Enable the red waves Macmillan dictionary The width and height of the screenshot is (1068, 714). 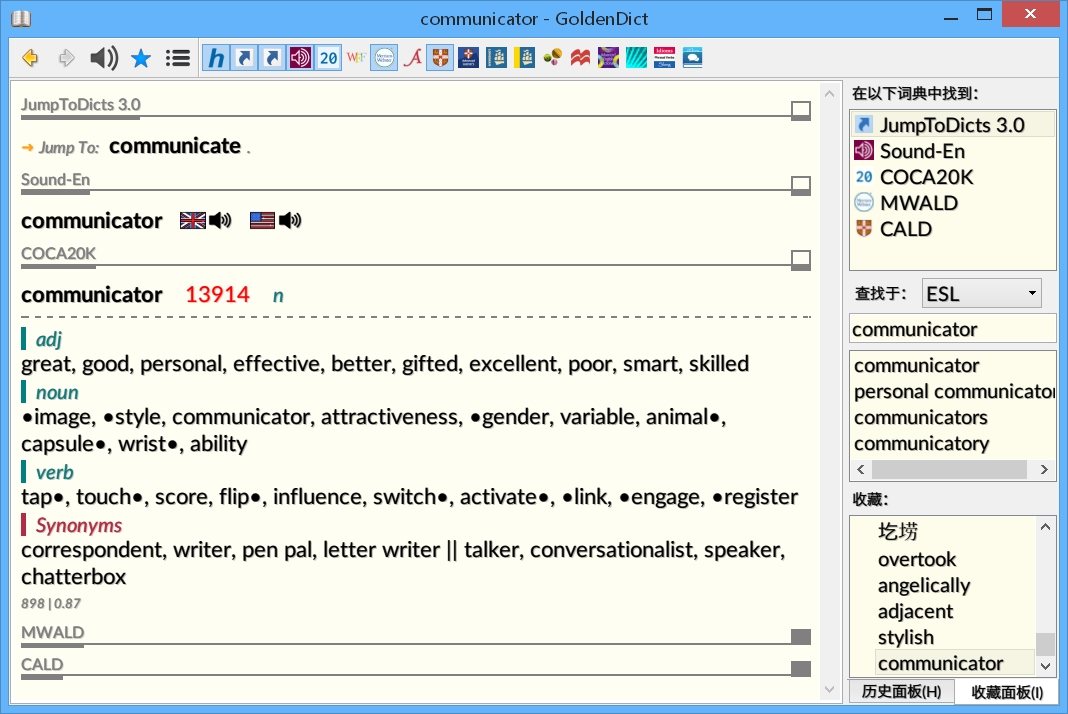[x=580, y=58]
